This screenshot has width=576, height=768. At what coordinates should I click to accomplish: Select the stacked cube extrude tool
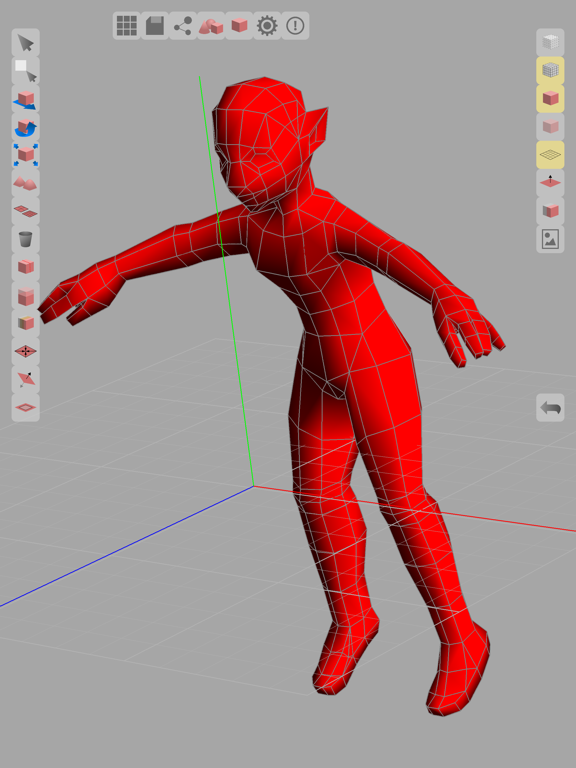(x=25, y=295)
